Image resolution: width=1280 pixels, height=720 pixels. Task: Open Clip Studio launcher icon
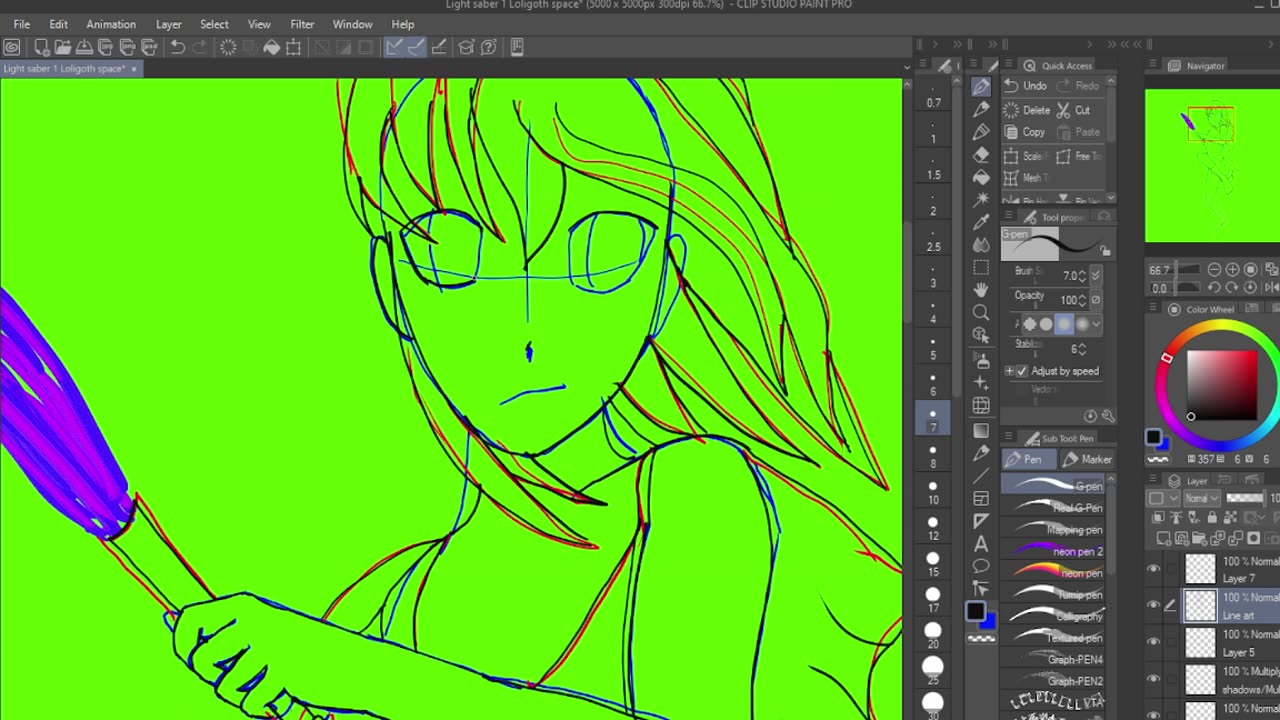pos(11,47)
